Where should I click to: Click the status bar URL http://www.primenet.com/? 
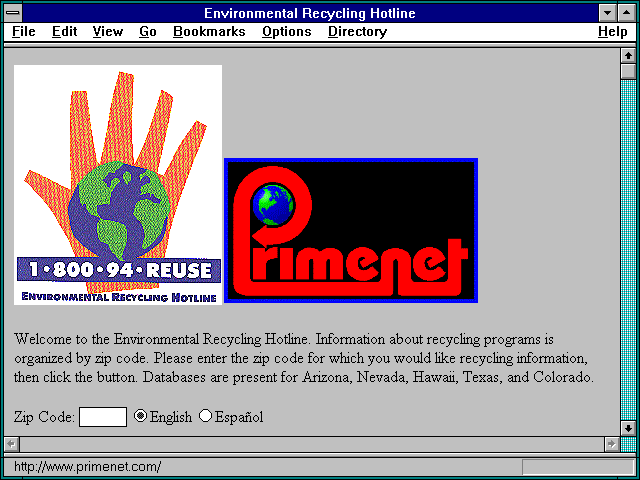point(87,467)
